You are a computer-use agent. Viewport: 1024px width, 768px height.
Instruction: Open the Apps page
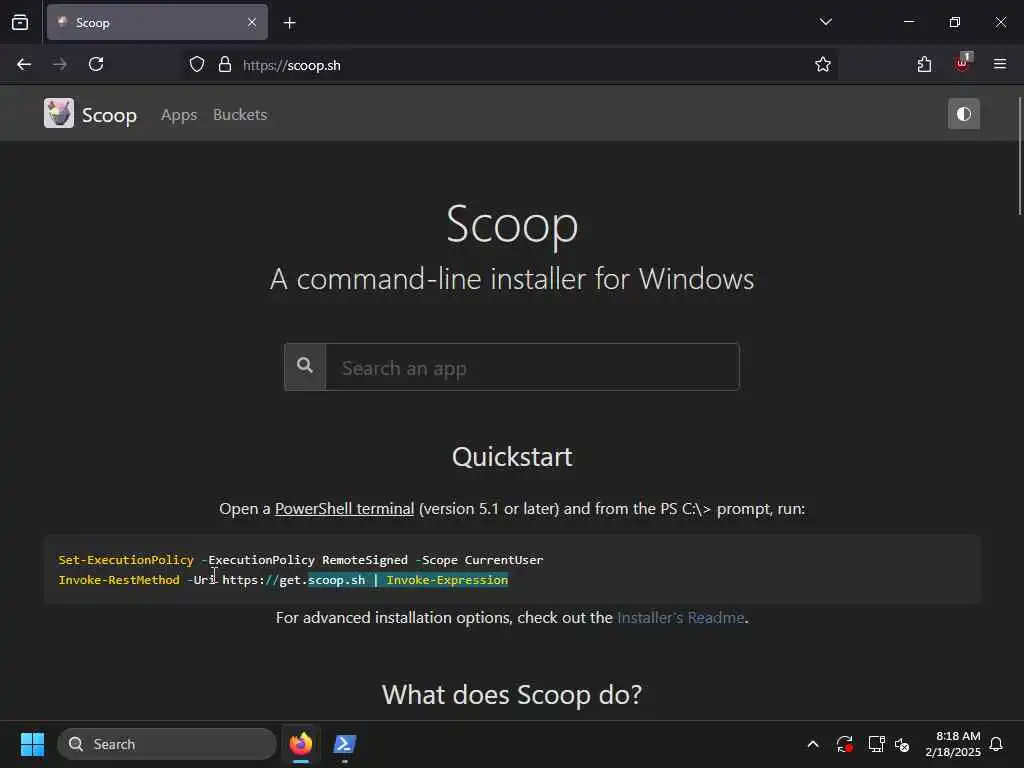pos(179,115)
